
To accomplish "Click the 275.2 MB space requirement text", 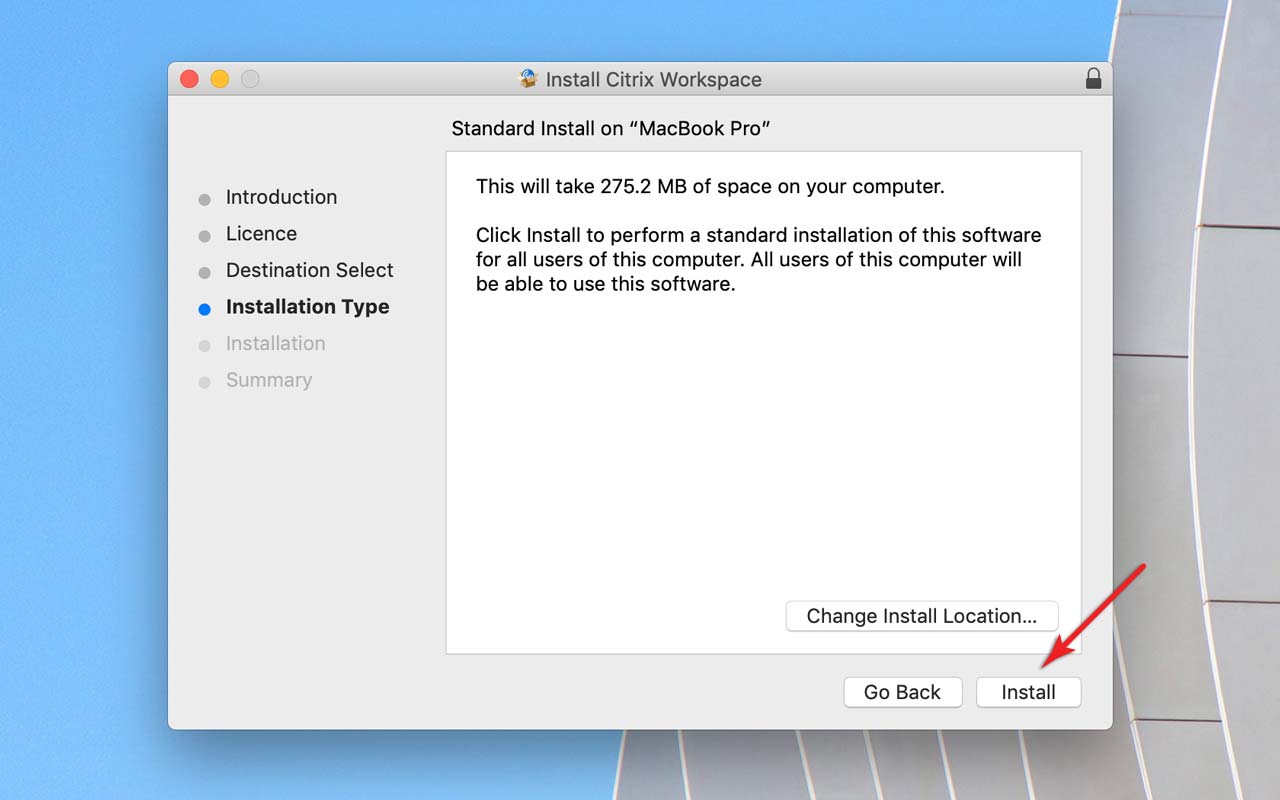I will click(709, 187).
